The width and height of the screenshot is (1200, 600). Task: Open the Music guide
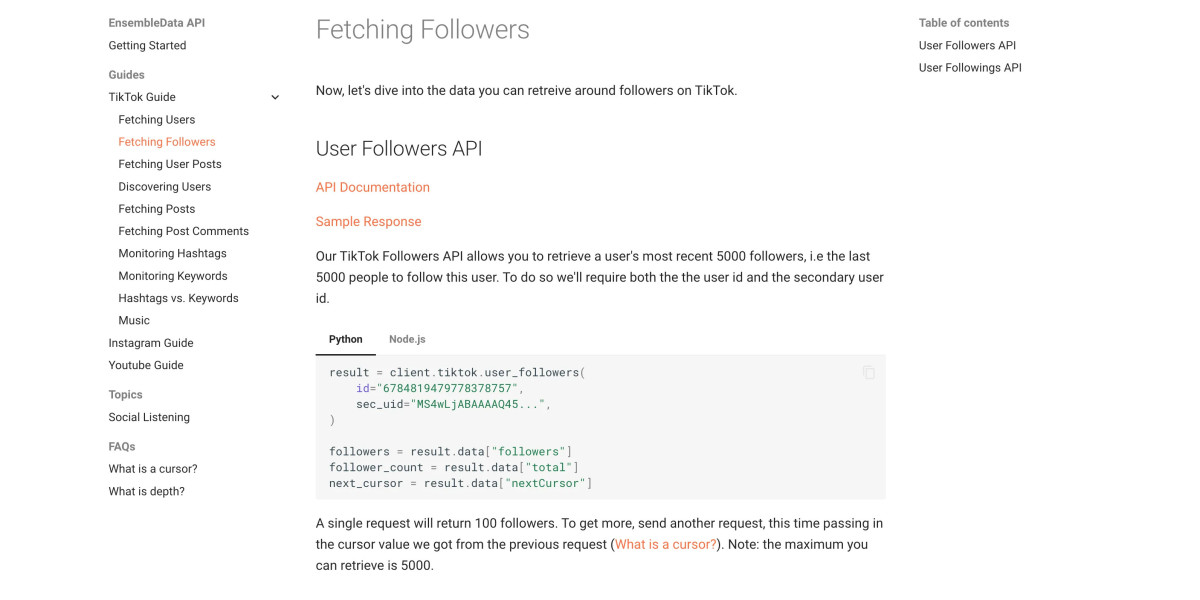click(133, 319)
